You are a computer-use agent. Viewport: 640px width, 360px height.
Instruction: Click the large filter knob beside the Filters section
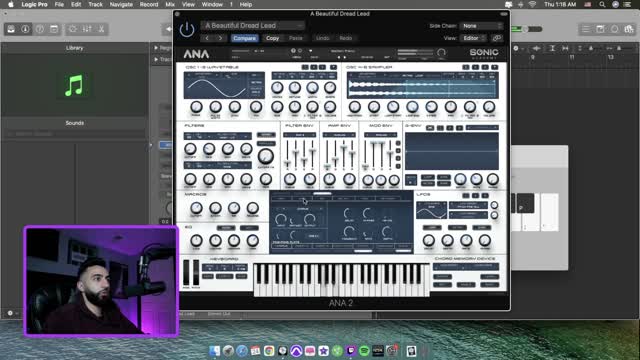tap(266, 156)
